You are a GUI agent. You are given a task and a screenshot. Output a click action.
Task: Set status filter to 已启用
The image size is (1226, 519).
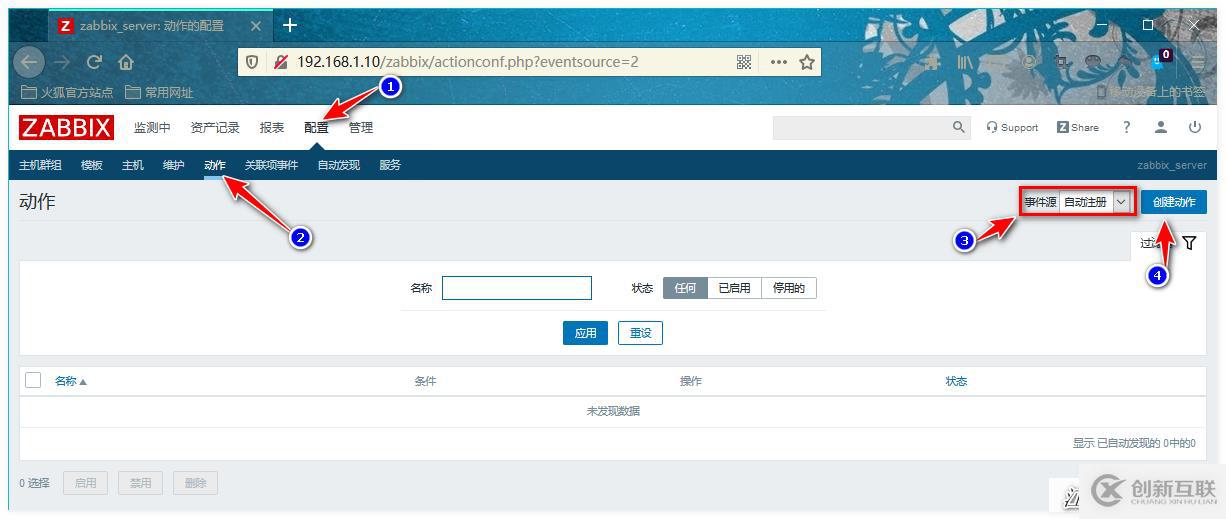[734, 288]
